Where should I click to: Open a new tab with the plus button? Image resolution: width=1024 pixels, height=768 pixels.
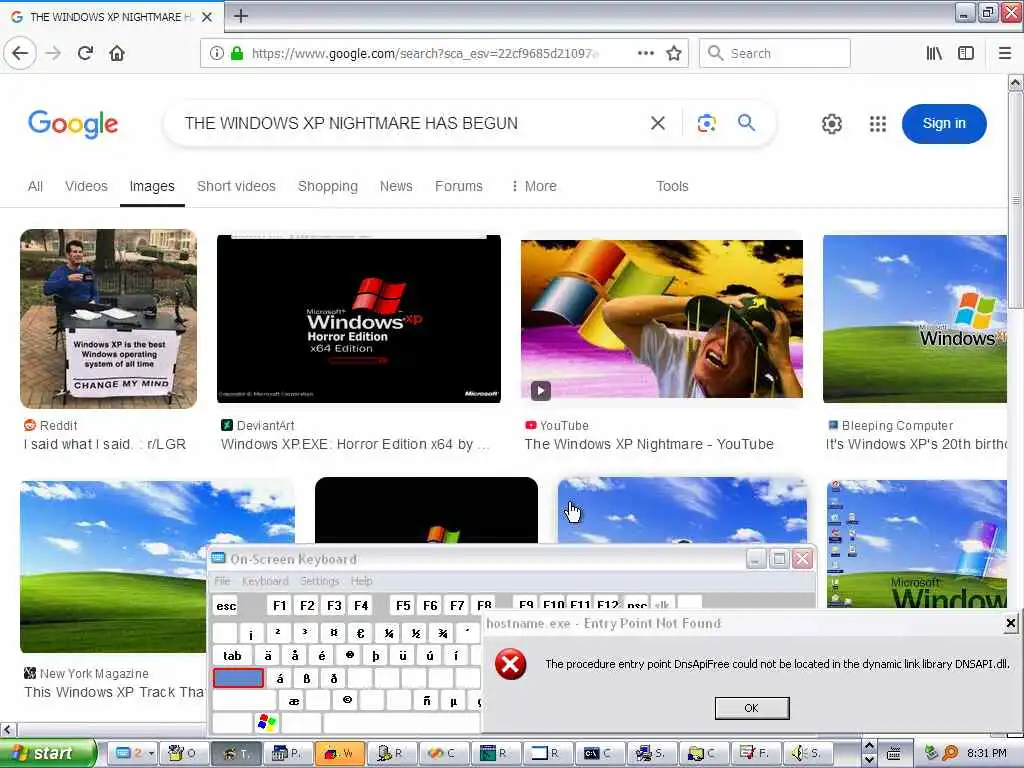click(x=241, y=16)
